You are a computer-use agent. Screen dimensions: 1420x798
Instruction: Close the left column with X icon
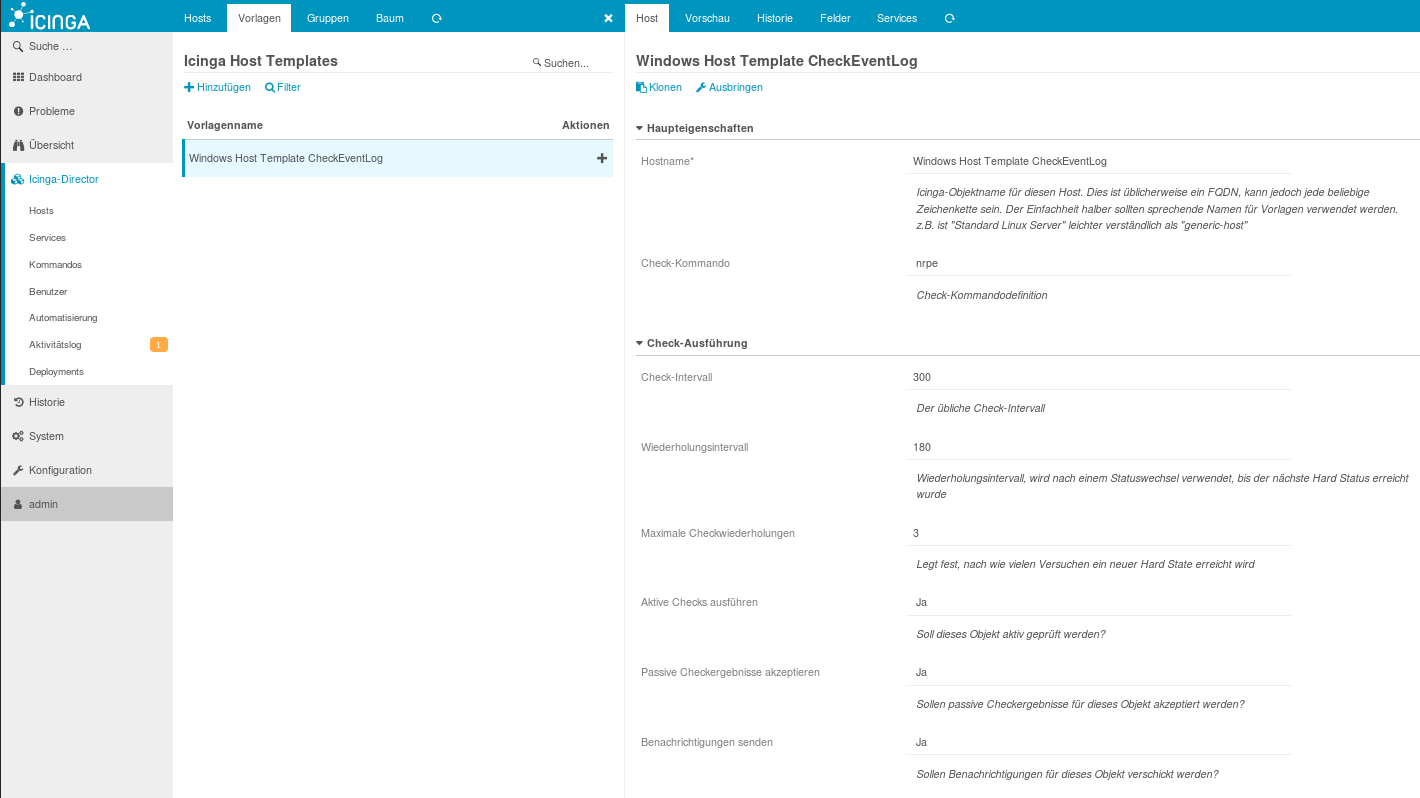[608, 18]
